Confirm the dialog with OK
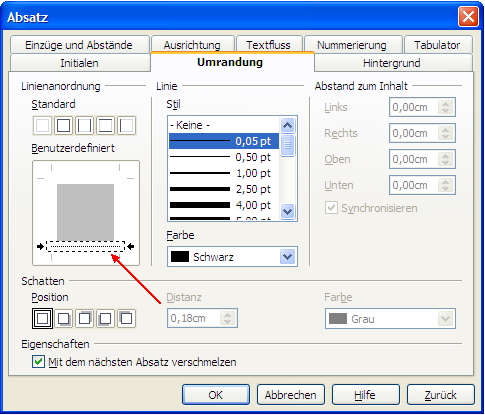 pyautogui.click(x=216, y=395)
